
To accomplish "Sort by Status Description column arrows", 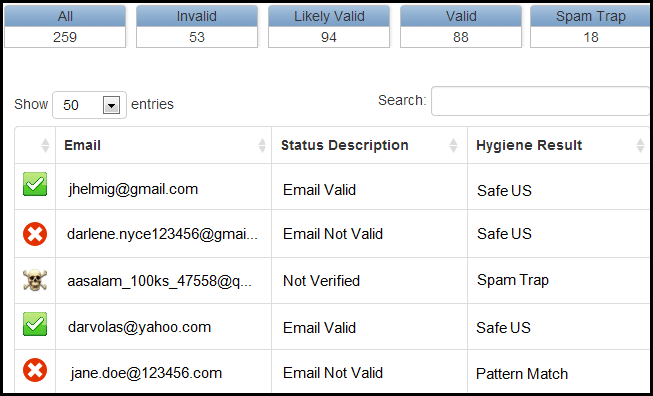I will (454, 145).
